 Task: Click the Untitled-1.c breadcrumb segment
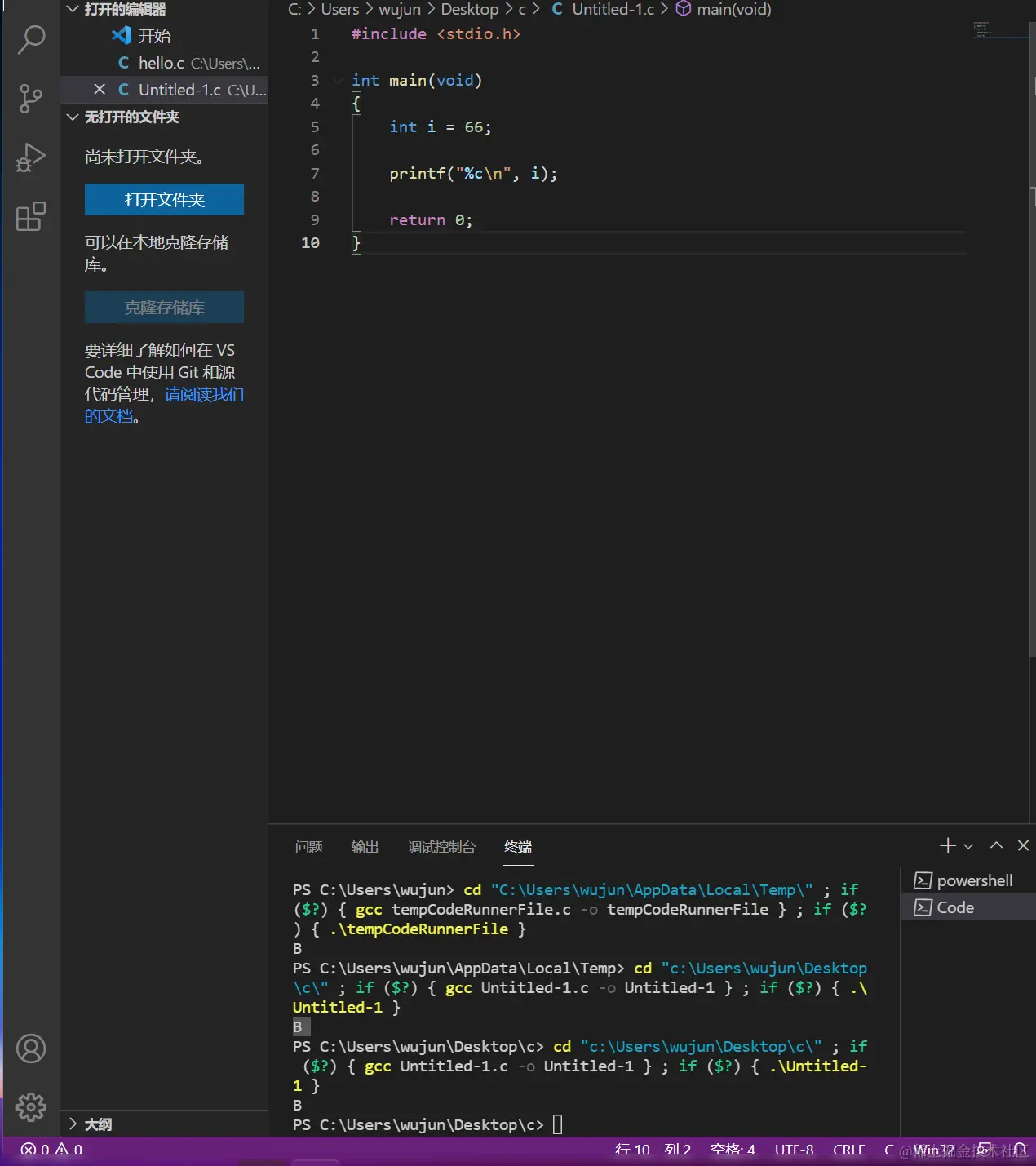(613, 9)
